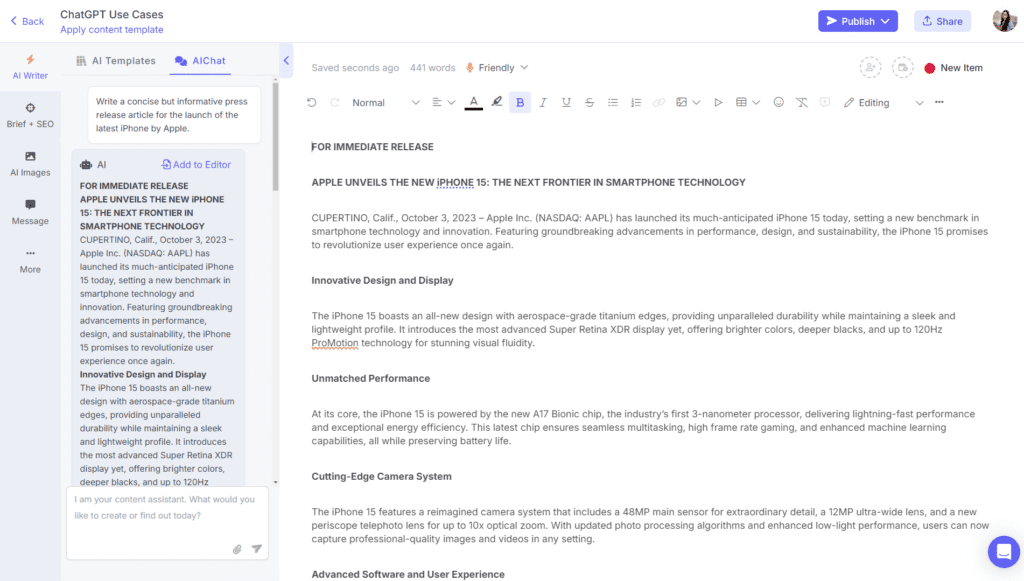Open the AI Writer sidebar panel
Screen dimensions: 1024x581
(x=30, y=67)
